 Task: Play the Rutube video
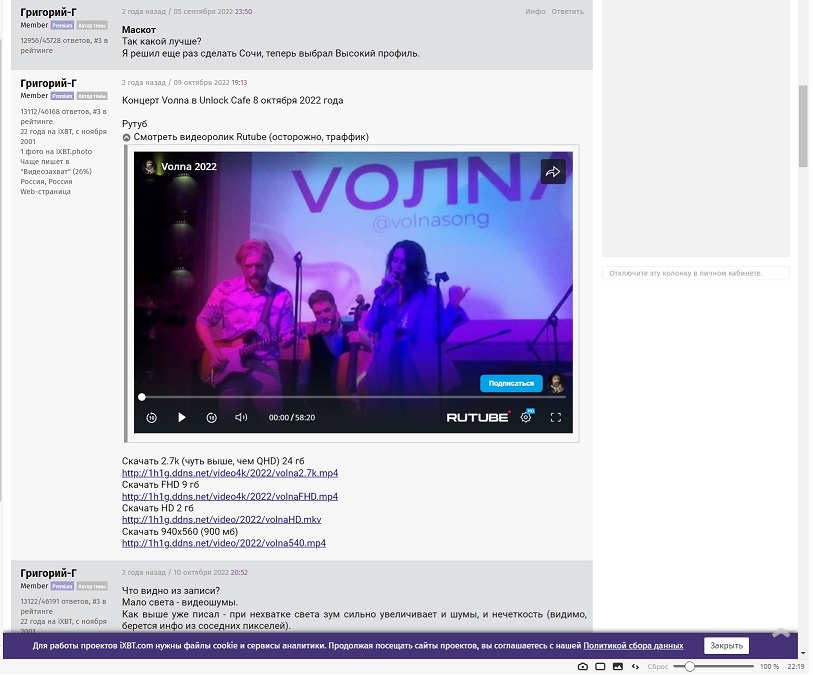[181, 417]
